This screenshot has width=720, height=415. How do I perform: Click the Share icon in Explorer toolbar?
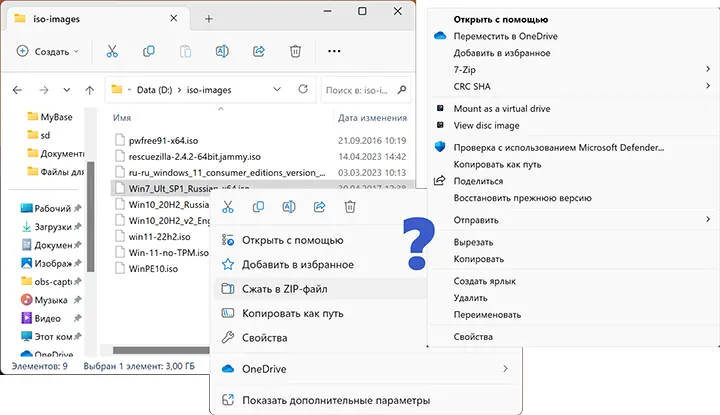click(259, 51)
